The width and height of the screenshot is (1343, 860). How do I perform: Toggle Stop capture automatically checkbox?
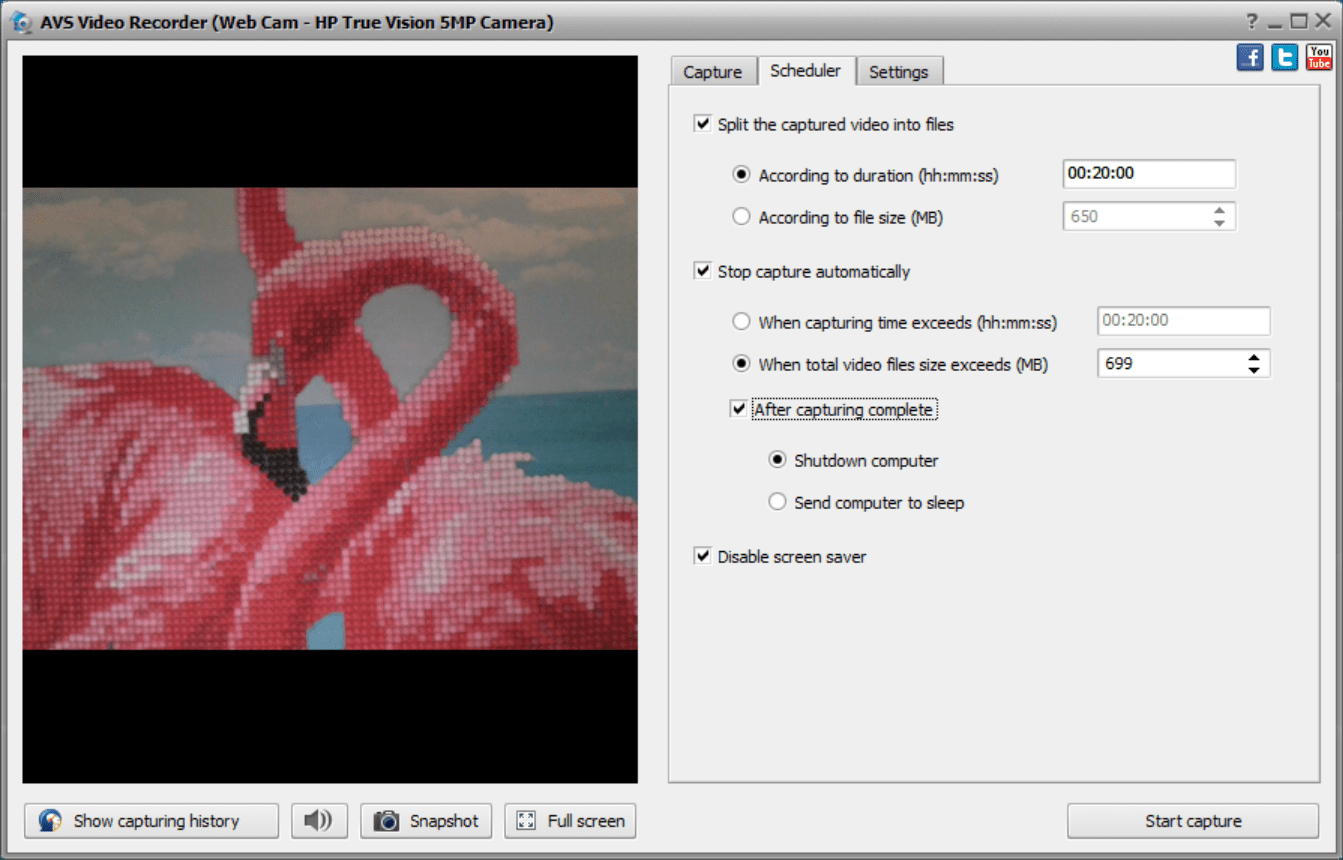click(702, 271)
